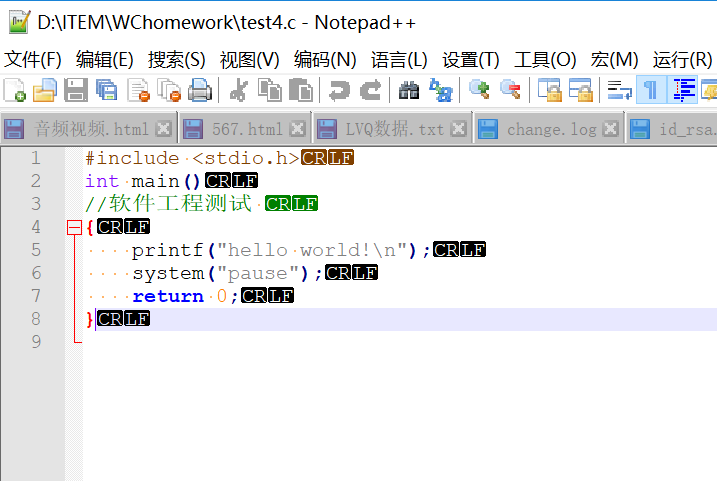
Task: Click the Save All toolbar icon
Action: [x=107, y=90]
